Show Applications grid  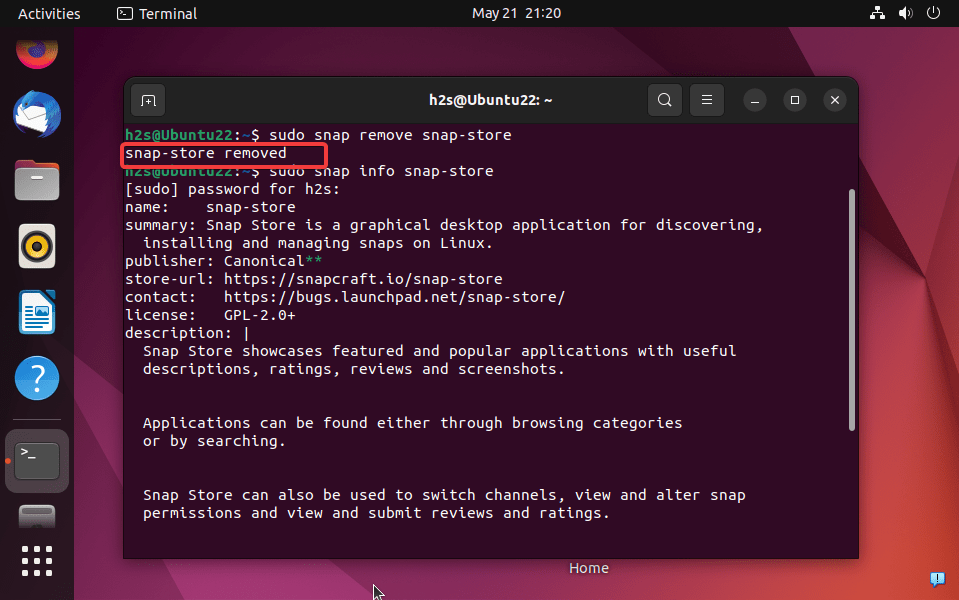pyautogui.click(x=37, y=561)
